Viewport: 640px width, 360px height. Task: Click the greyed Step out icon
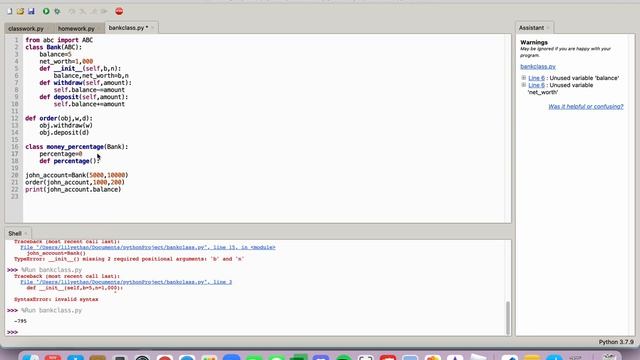(94, 11)
